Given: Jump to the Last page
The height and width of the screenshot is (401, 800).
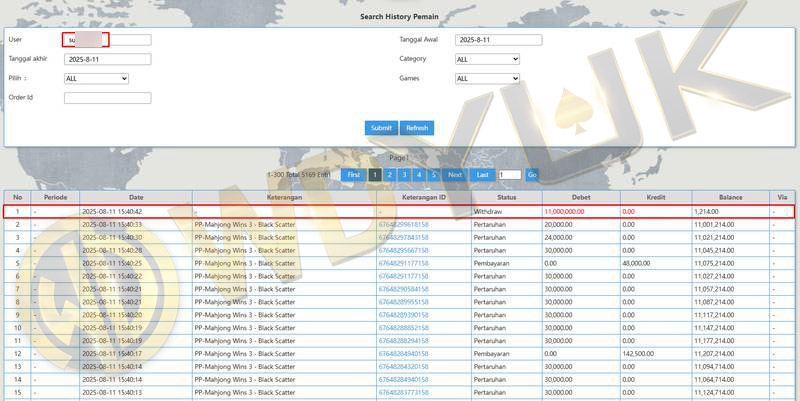Looking at the screenshot, I should click(483, 174).
